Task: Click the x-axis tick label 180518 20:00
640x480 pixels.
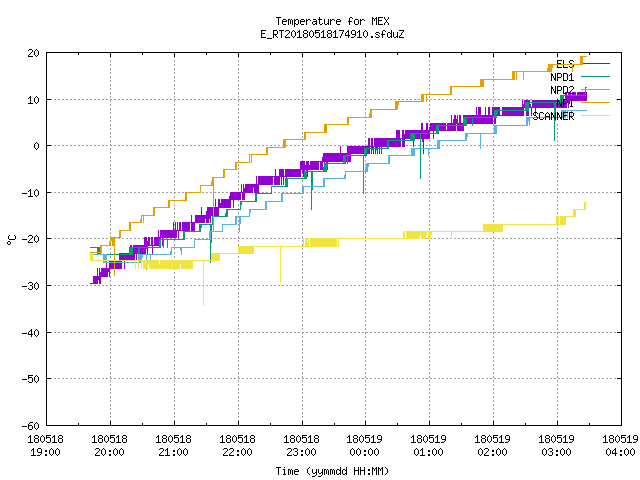Action: coord(109,446)
